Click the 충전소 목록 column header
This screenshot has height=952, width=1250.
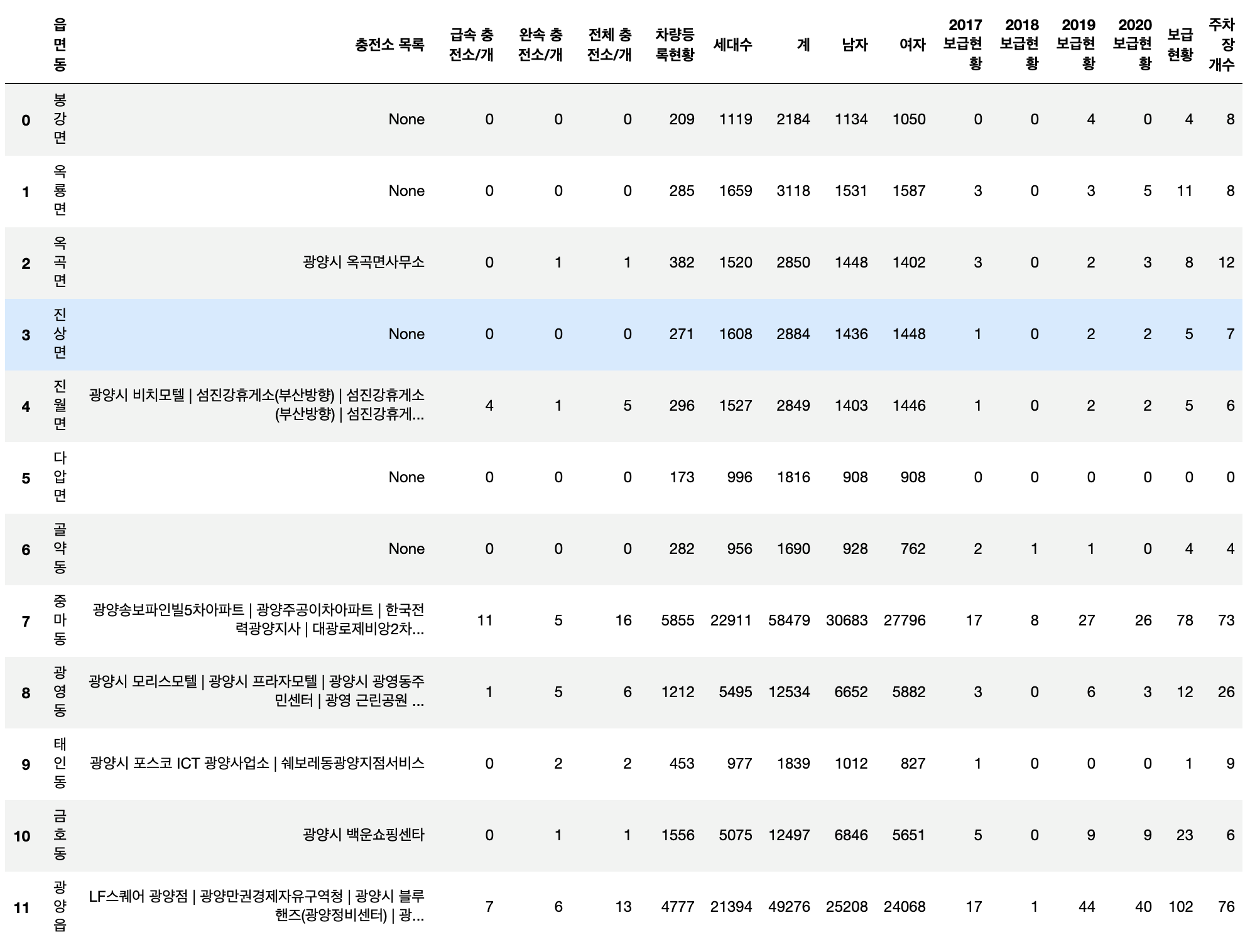point(389,45)
